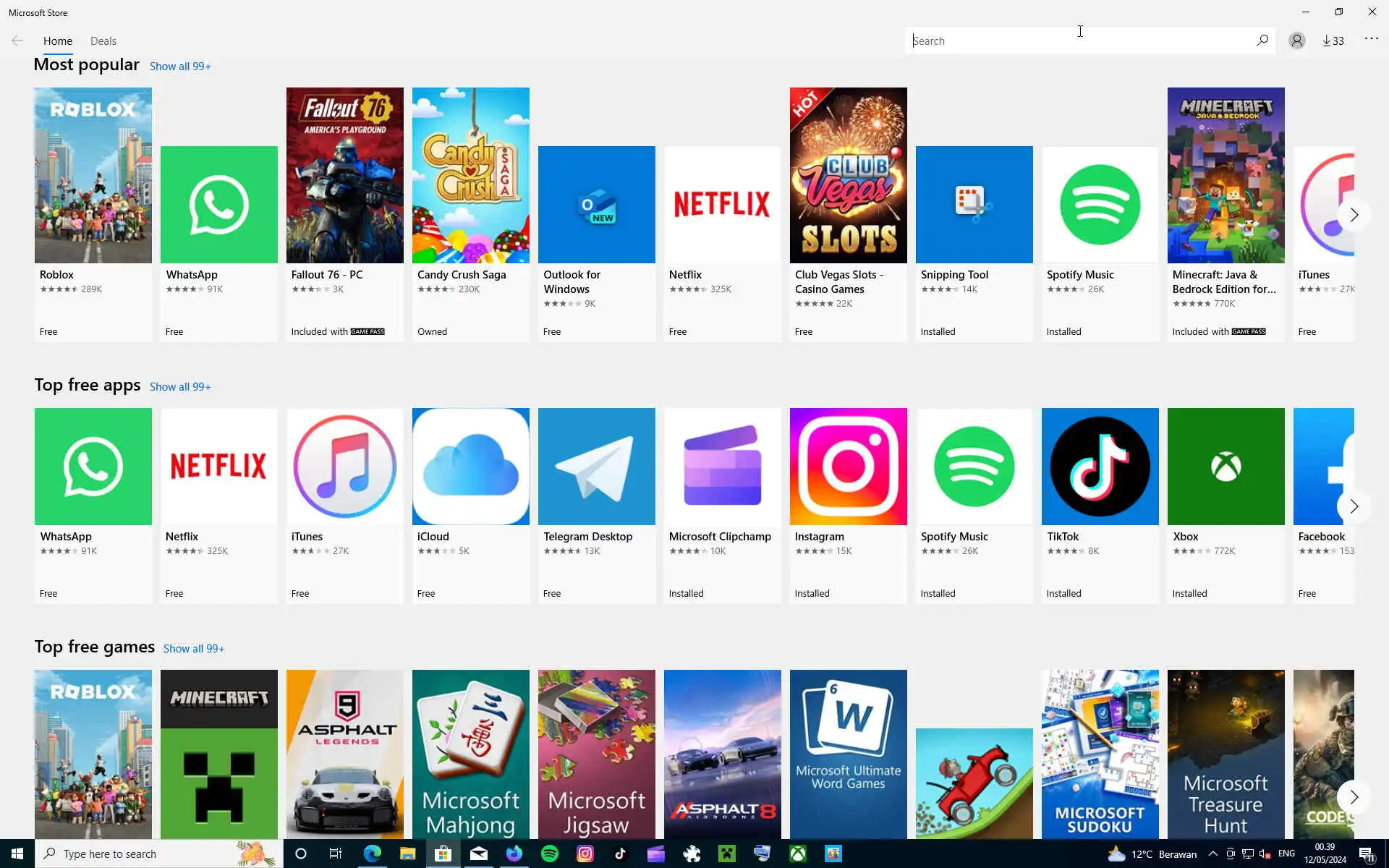Show all Most popular apps
1389x868 pixels.
180,67
